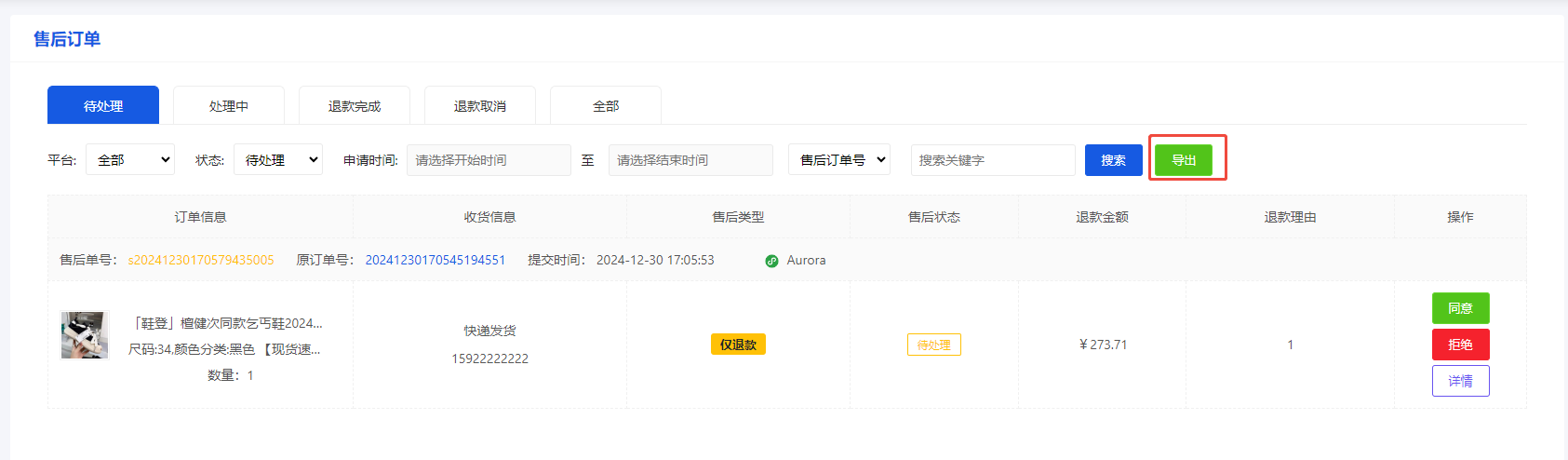This screenshot has height=460, width=1568.
Task: Open the product thumbnail image
Action: (85, 335)
